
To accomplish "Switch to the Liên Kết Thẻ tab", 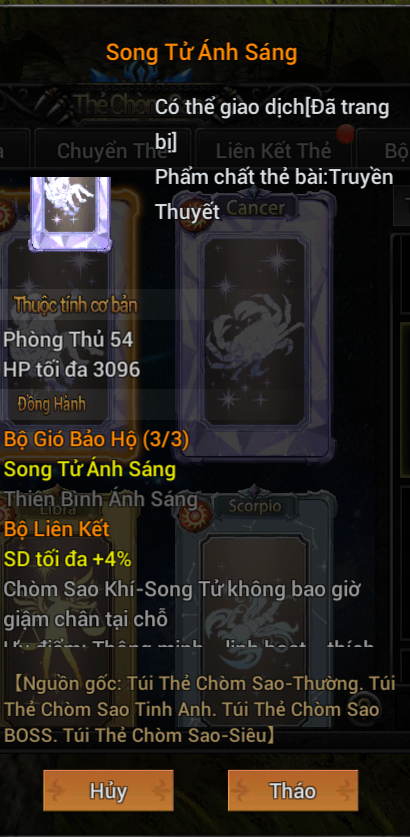I will click(273, 151).
